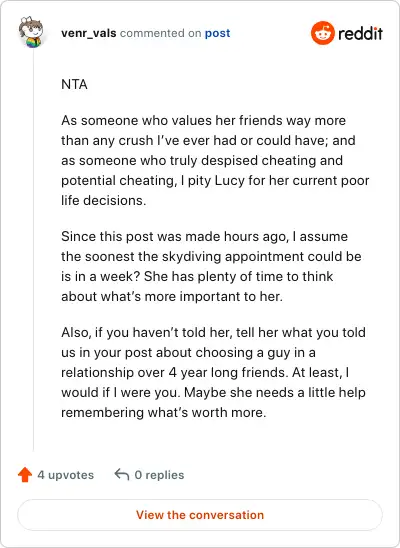Click the reddit wordmark text
Screen dimensions: 400x548
[x=360, y=34]
